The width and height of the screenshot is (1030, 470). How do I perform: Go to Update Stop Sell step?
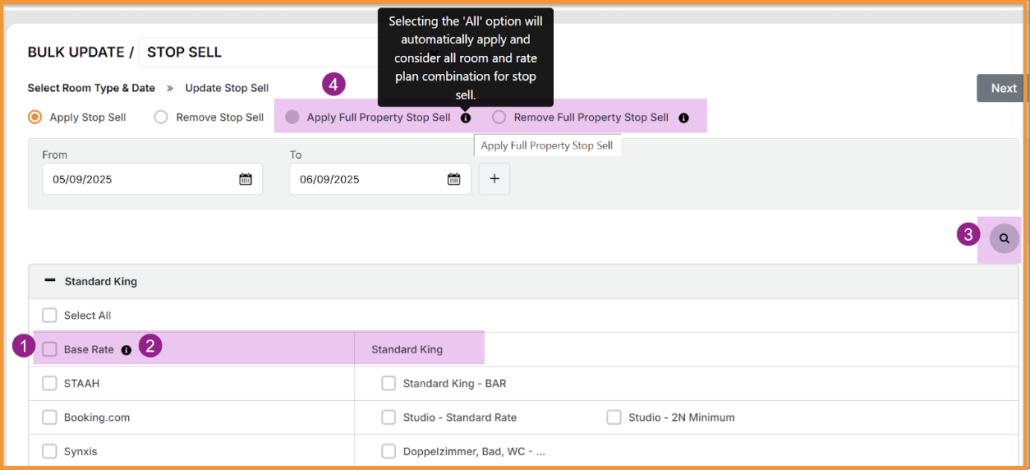point(226,88)
